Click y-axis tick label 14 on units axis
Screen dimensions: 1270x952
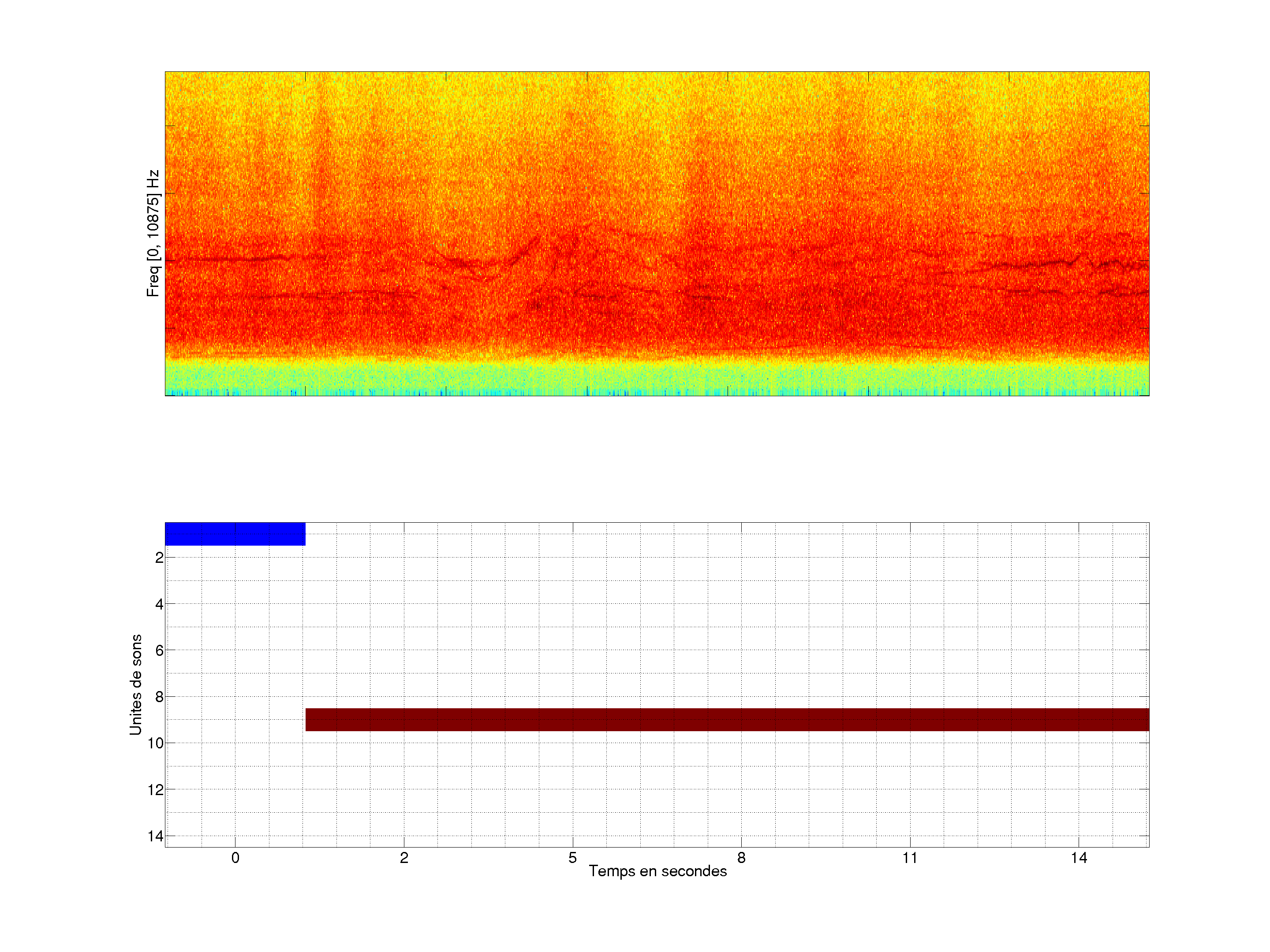point(156,836)
